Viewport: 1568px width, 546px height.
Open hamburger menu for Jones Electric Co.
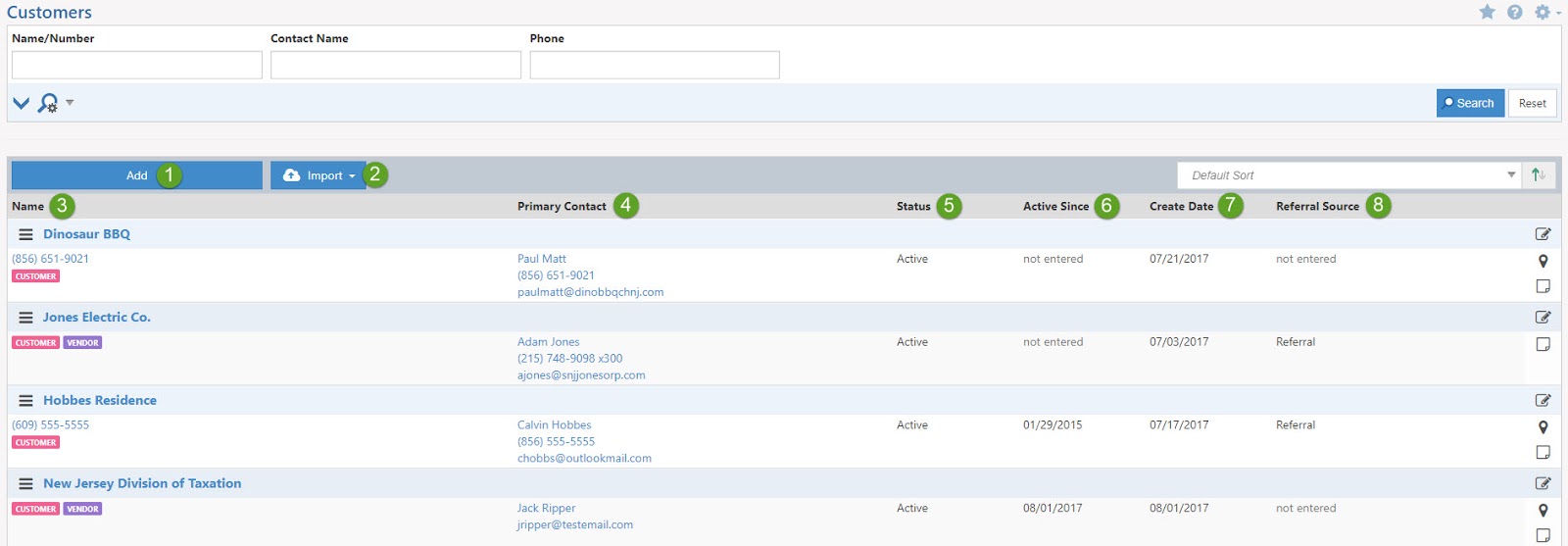(25, 318)
